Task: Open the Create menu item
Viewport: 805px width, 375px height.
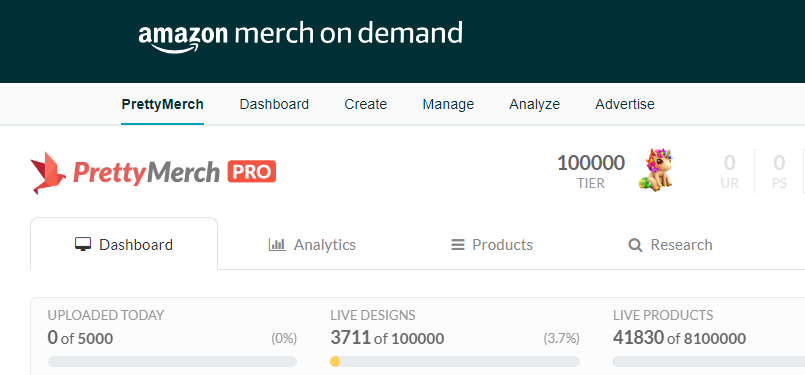Action: (x=366, y=104)
